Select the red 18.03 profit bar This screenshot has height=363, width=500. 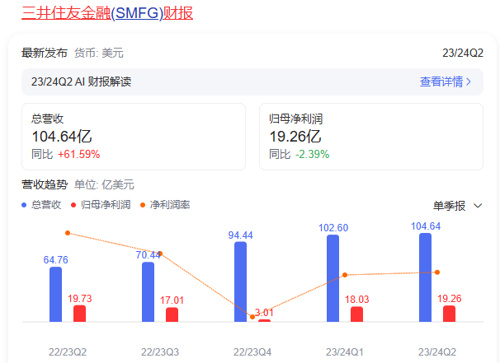pyautogui.click(x=357, y=314)
